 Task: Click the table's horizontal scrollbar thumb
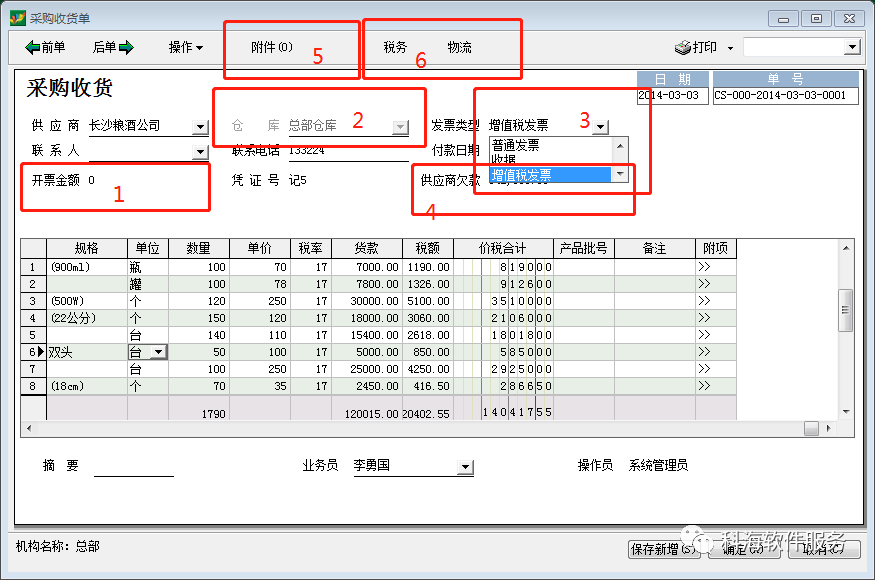(811, 428)
